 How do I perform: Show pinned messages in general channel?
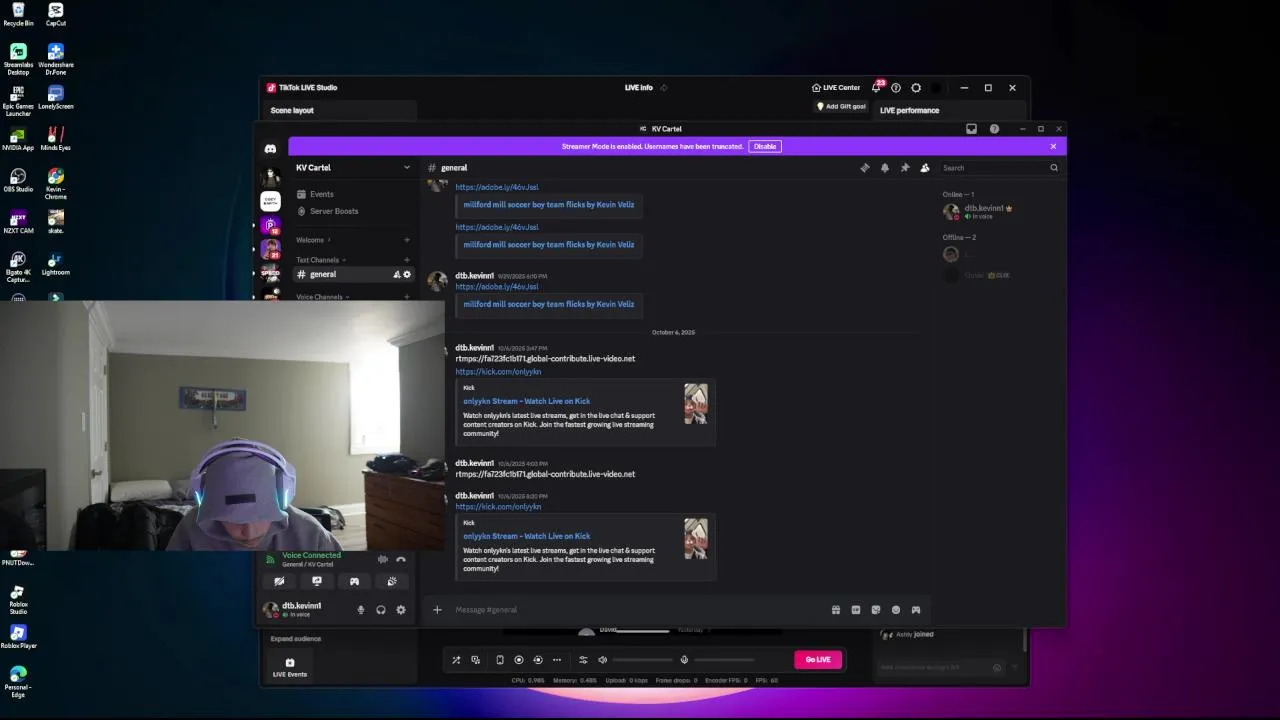905,168
